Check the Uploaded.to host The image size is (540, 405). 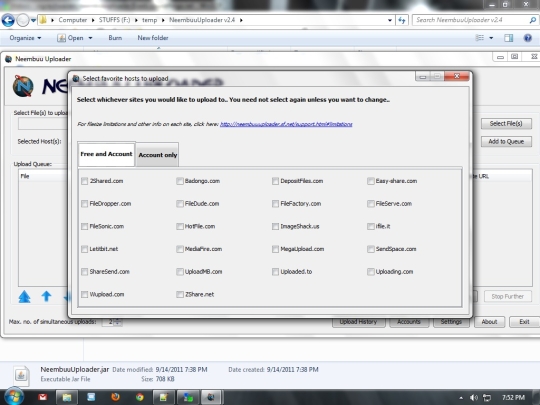point(275,272)
